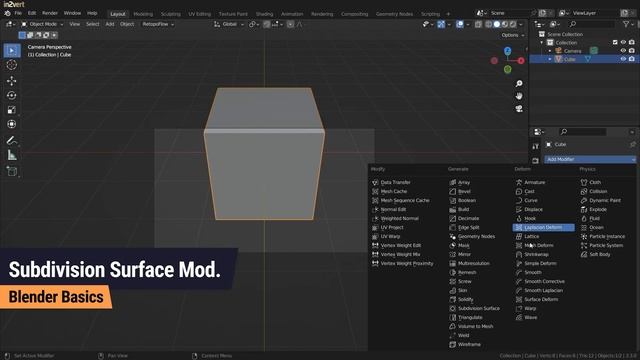Image resolution: width=640 pixels, height=360 pixels.
Task: Switch to the Modeling workspace tab
Action: tap(143, 14)
